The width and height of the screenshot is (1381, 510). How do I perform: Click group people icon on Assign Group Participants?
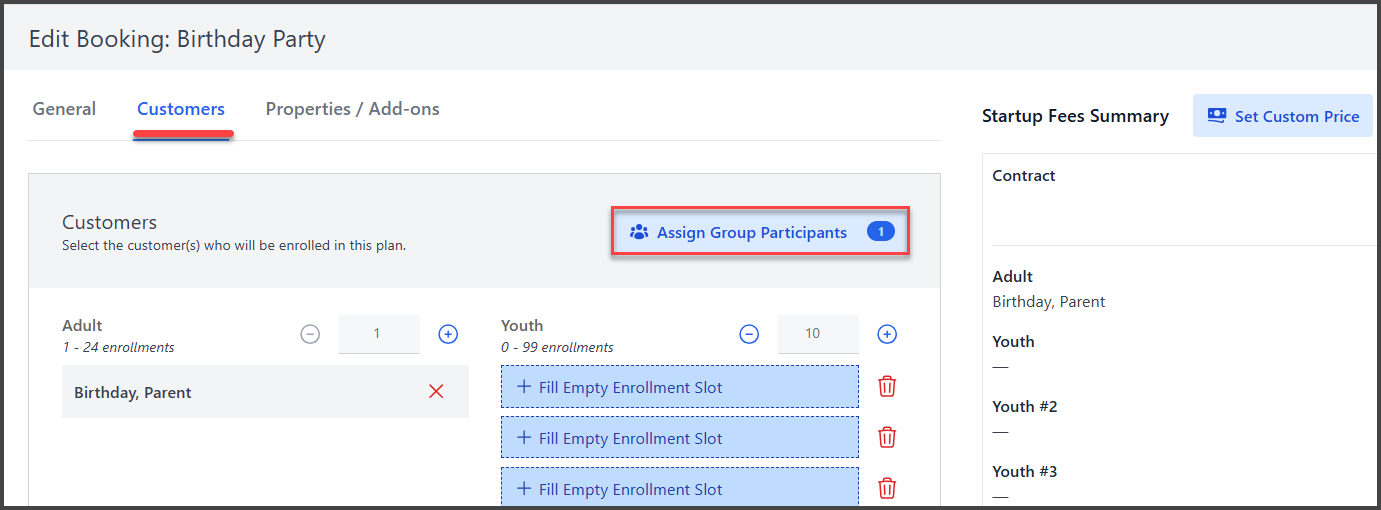639,232
